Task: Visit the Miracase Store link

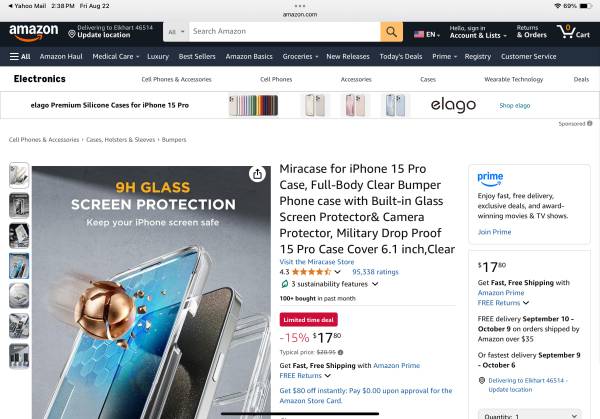Action: coord(317,262)
